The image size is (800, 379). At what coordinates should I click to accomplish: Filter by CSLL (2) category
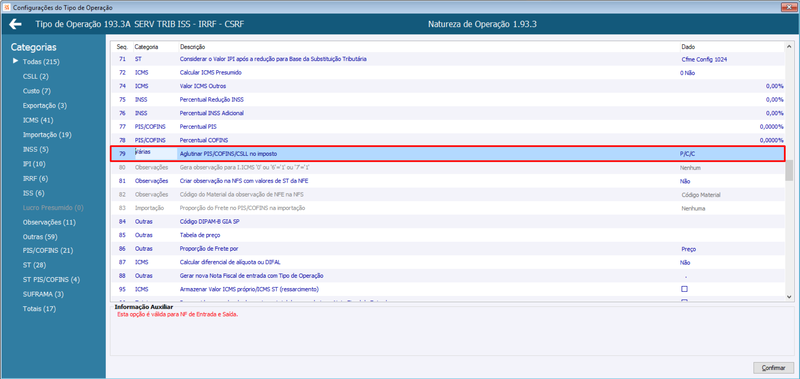click(36, 77)
